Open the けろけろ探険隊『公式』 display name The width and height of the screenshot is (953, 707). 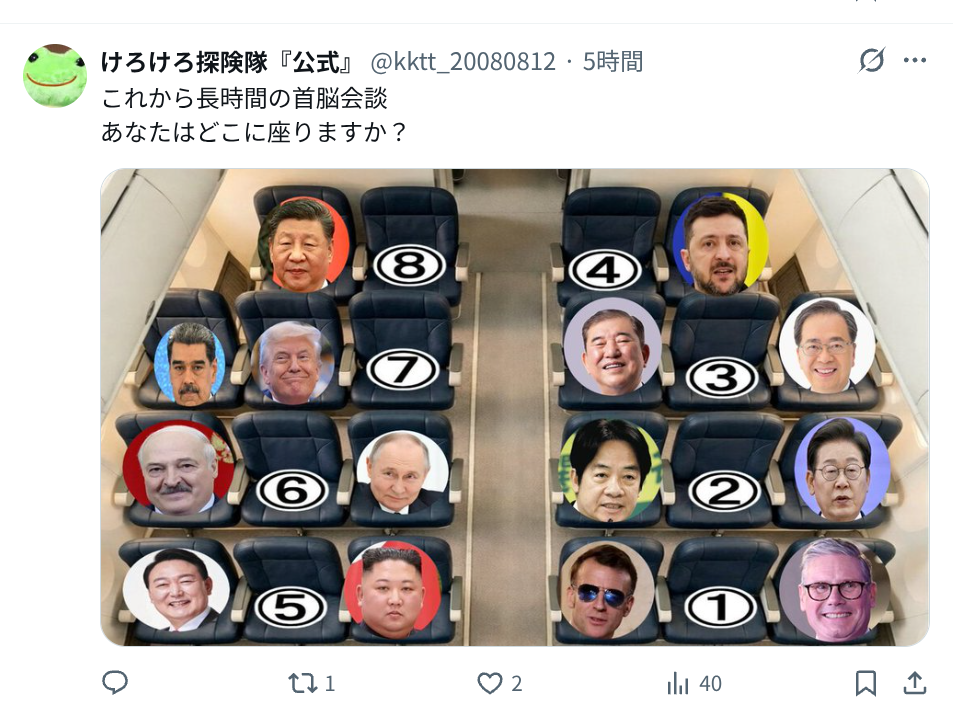(x=227, y=61)
